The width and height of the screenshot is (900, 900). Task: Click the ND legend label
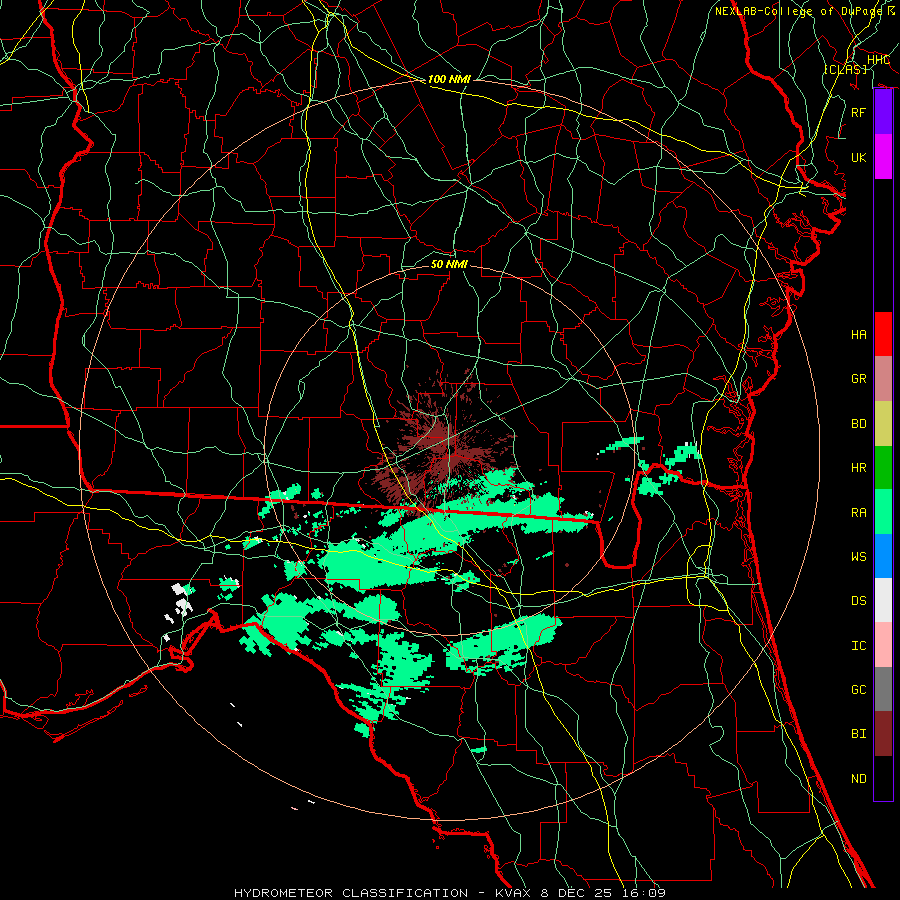[x=859, y=779]
